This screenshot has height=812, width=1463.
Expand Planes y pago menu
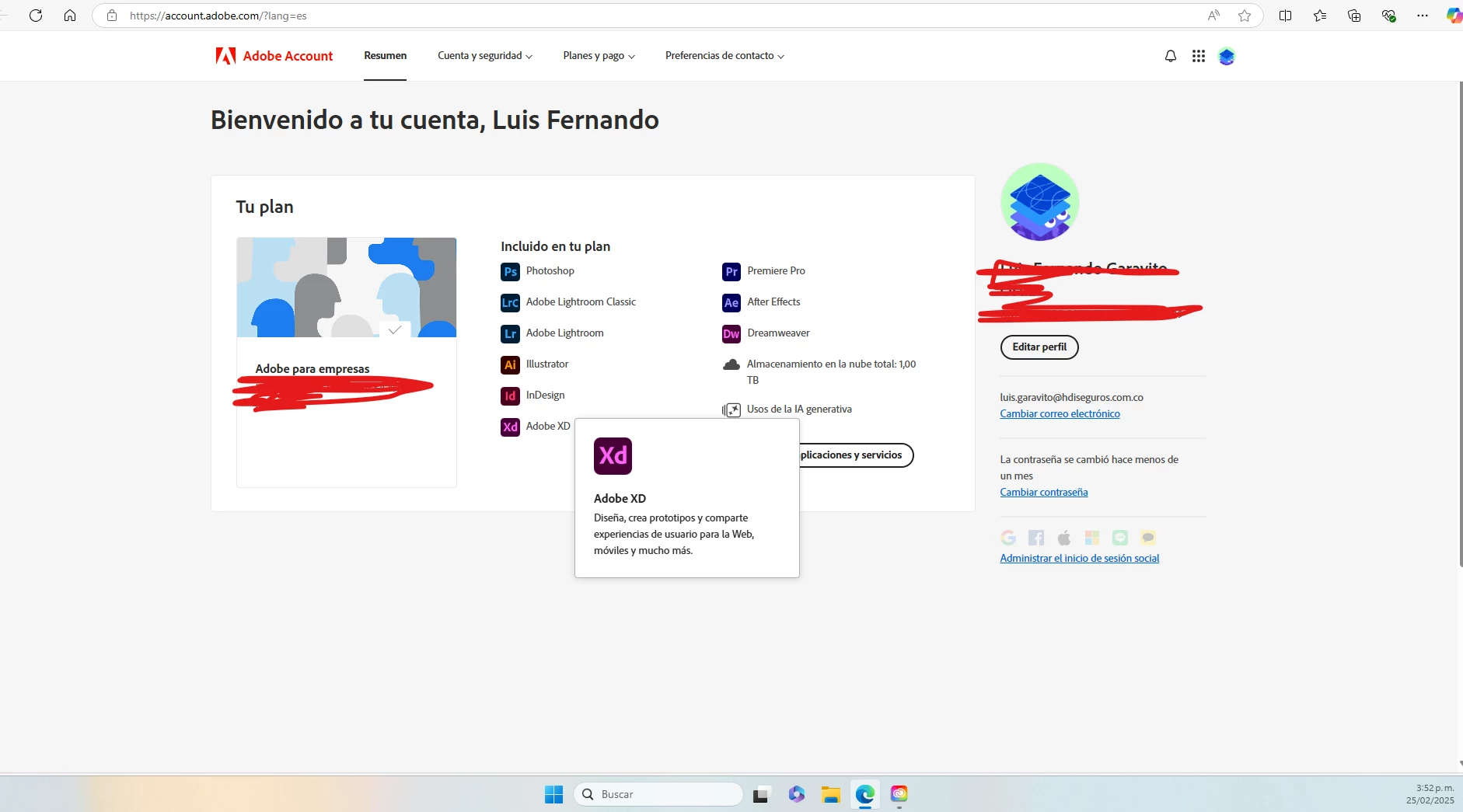(599, 56)
